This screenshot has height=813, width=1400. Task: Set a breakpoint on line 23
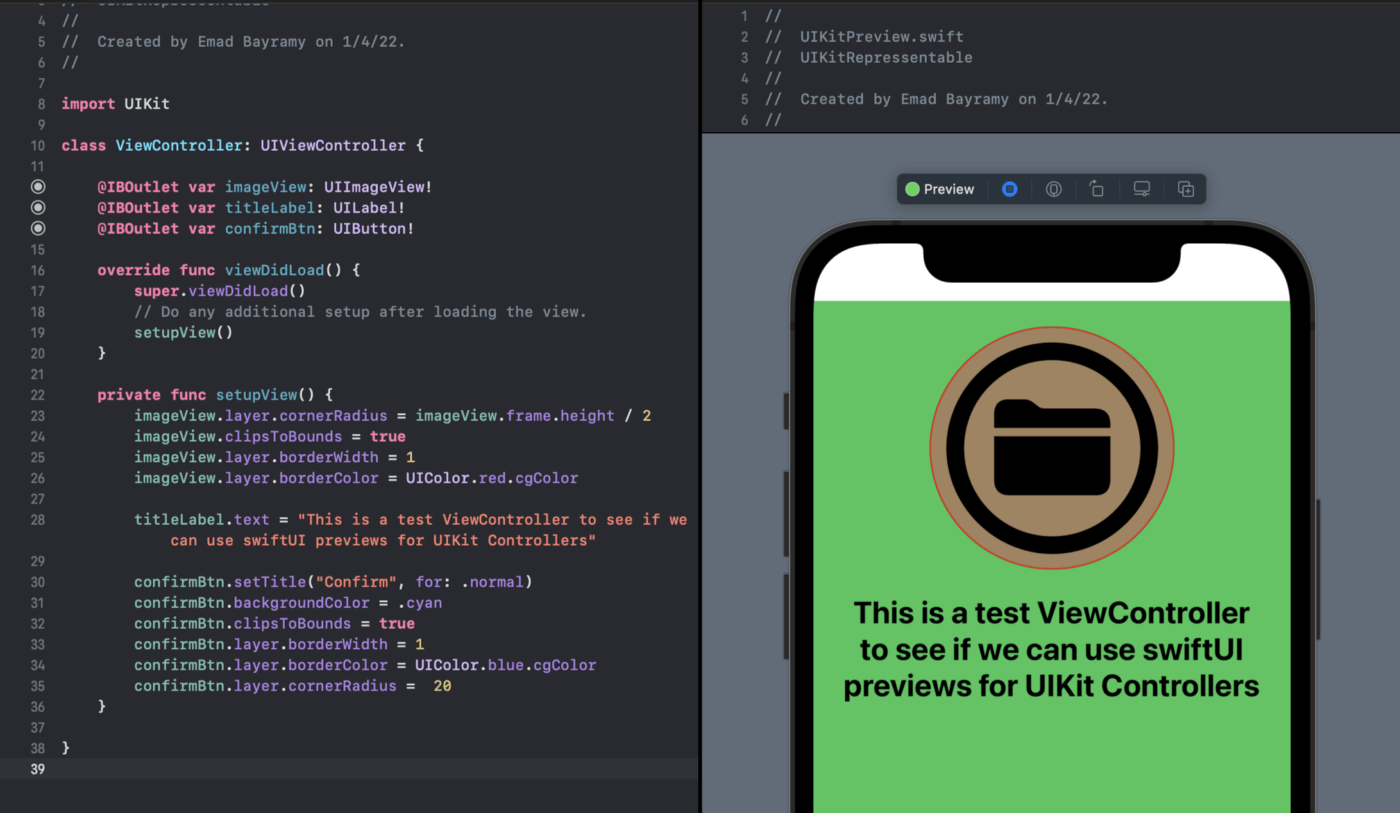(x=37, y=415)
